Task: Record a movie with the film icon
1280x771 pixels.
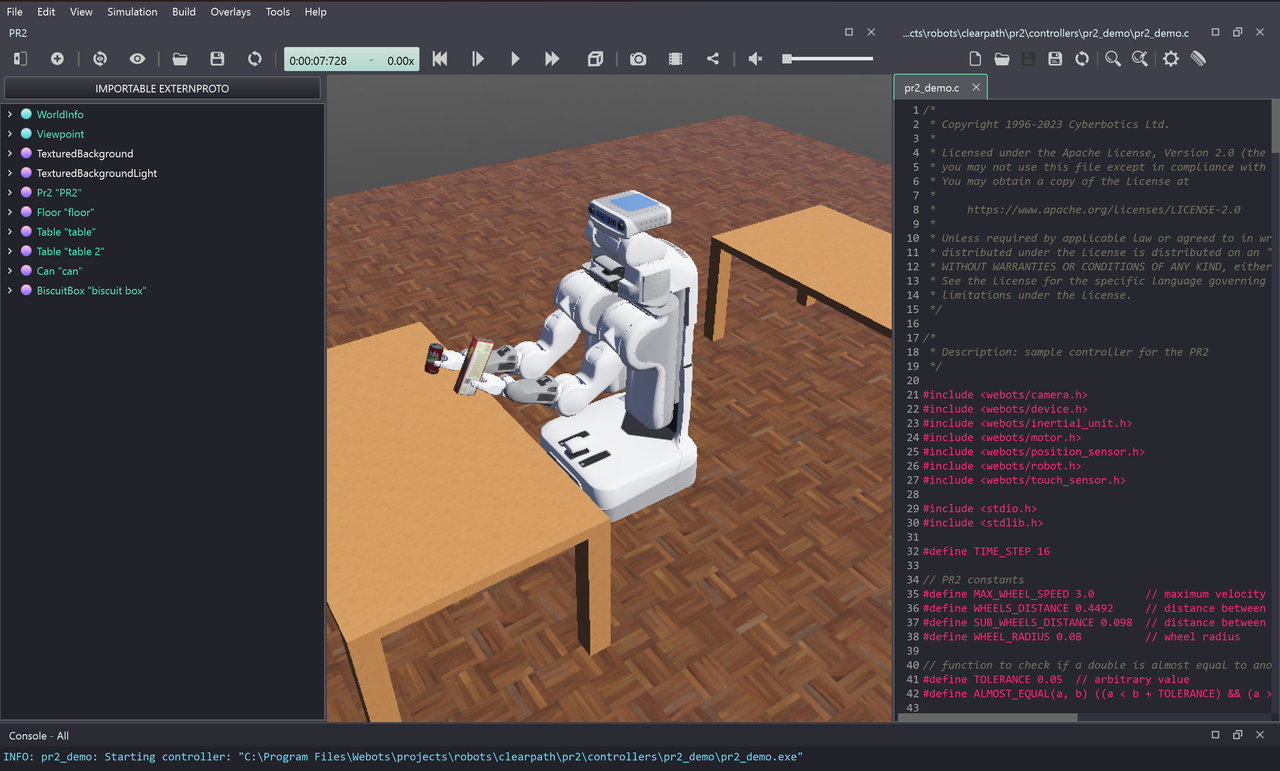Action: [675, 59]
